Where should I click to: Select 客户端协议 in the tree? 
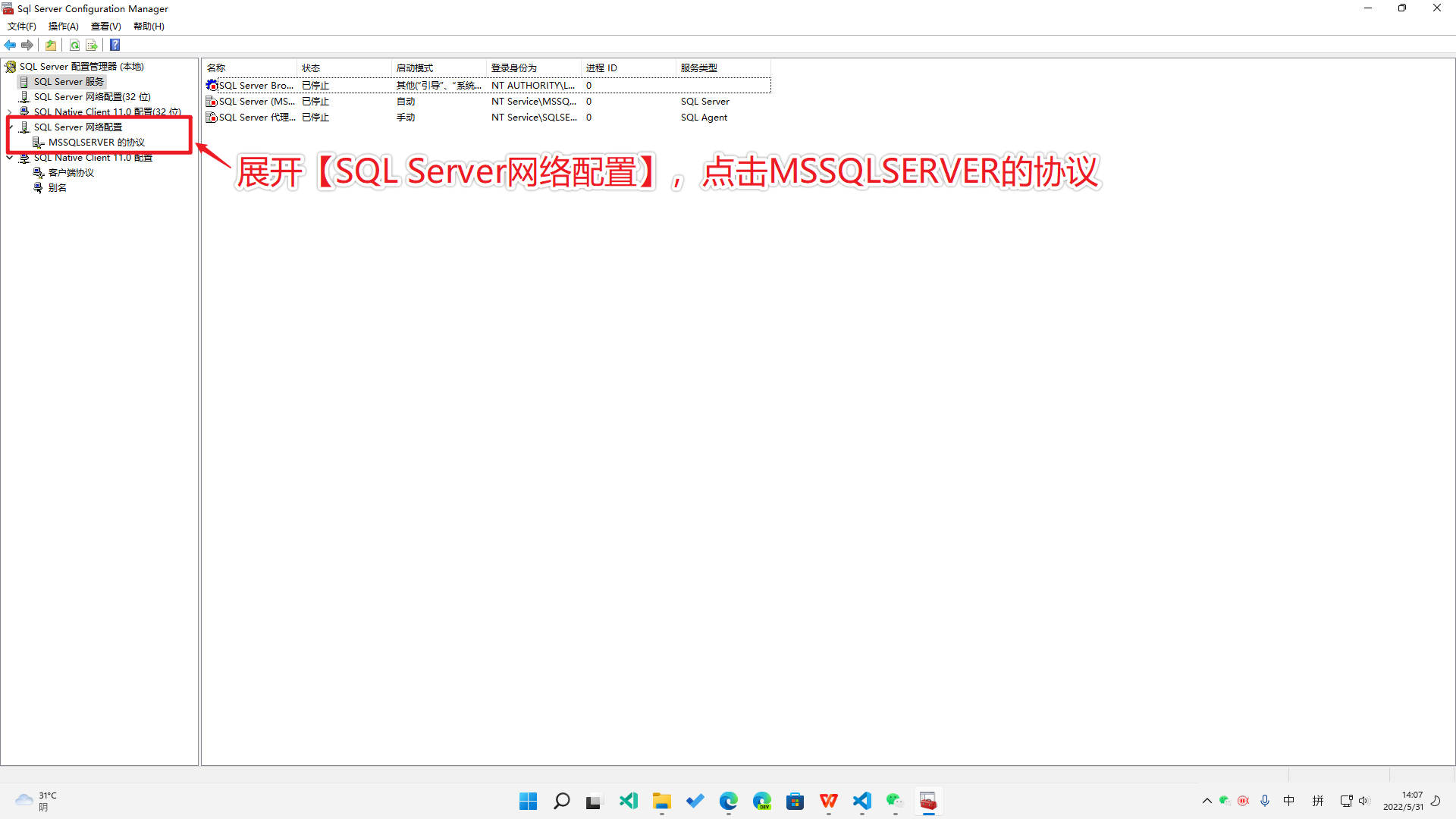coord(71,173)
